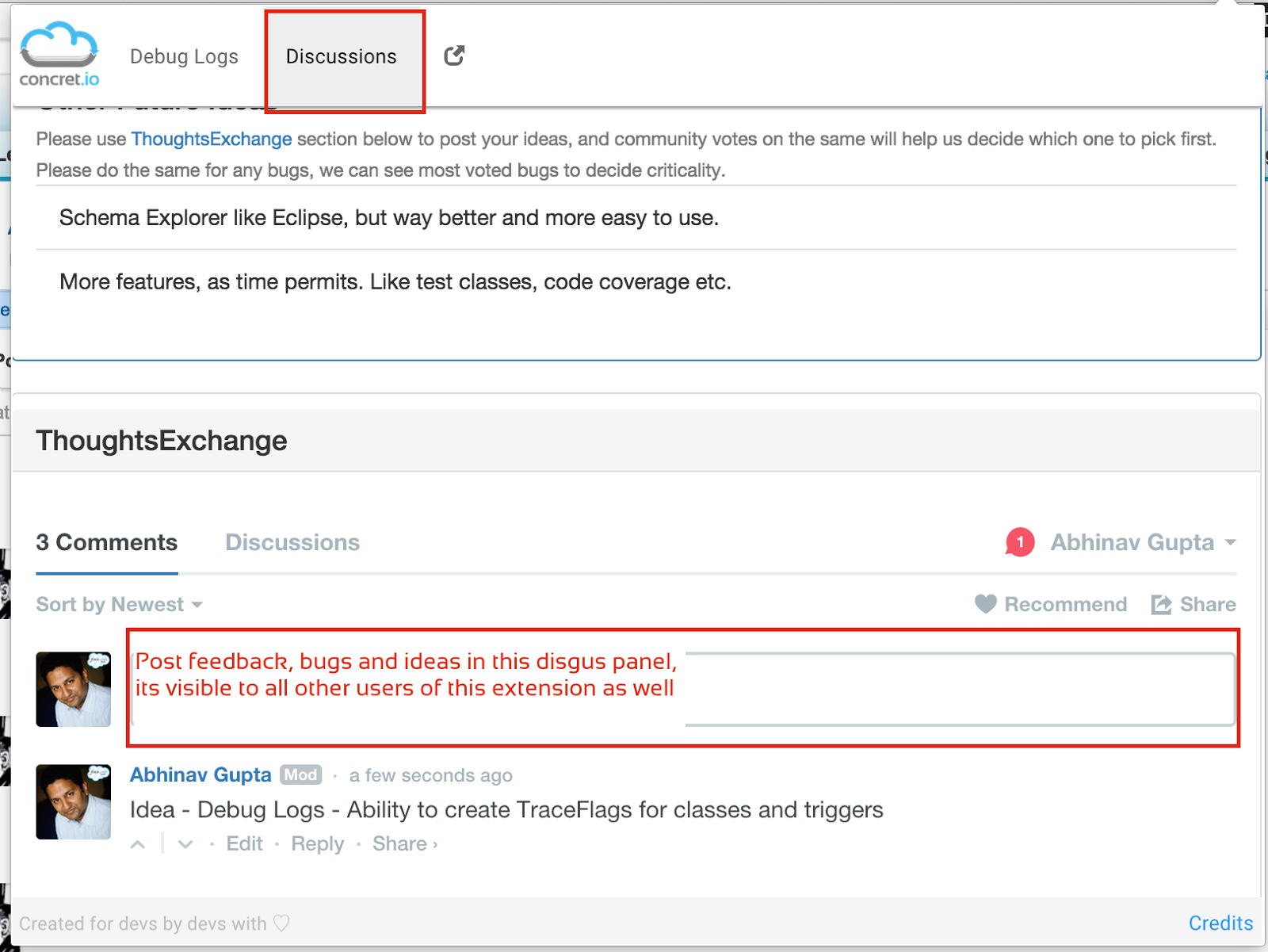Open Abhinav Gupta author name link
The height and width of the screenshot is (952, 1268).
201,774
